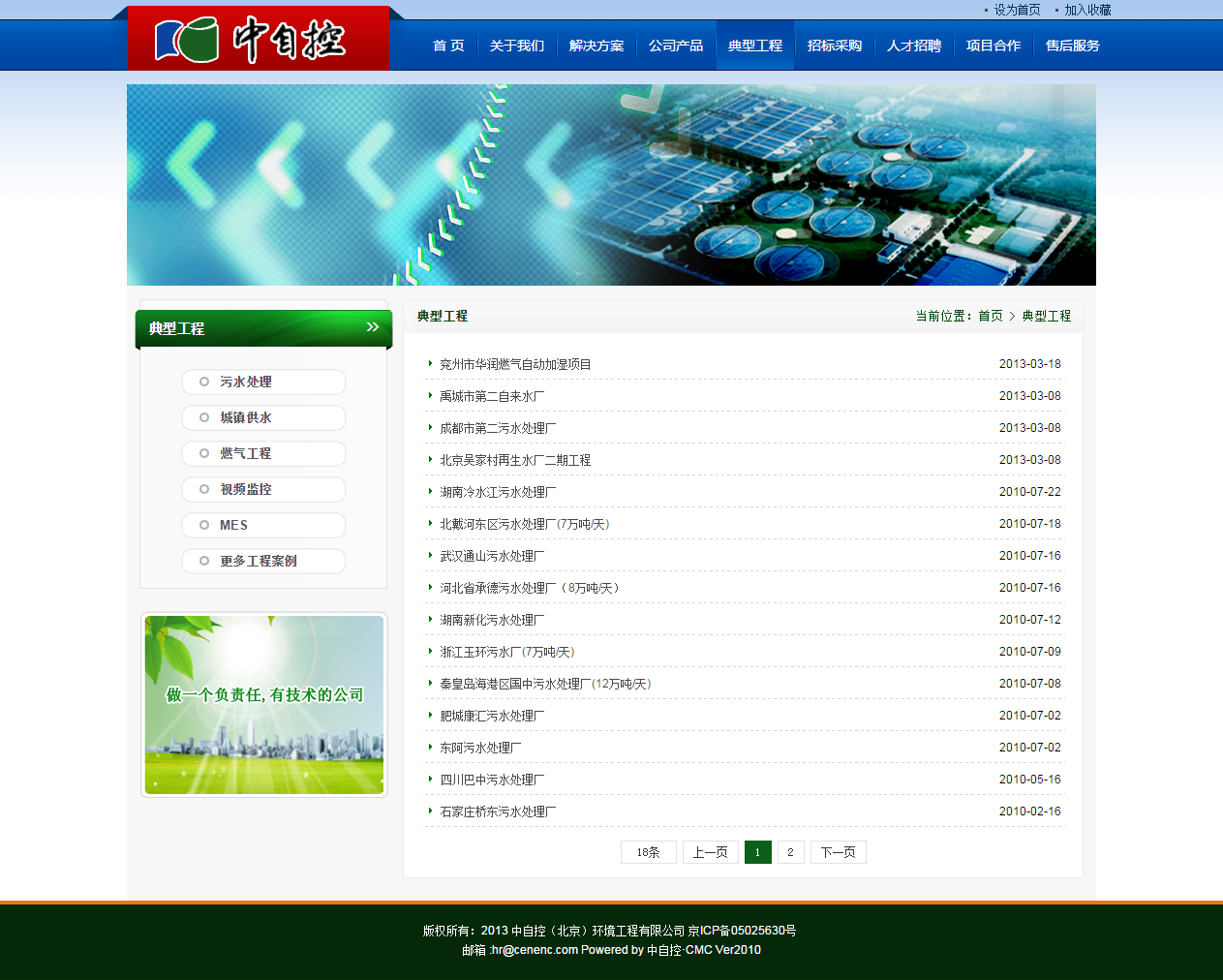Click the arrow marker before 湖南新化污水处理厂
1223x980 pixels.
pyautogui.click(x=429, y=619)
